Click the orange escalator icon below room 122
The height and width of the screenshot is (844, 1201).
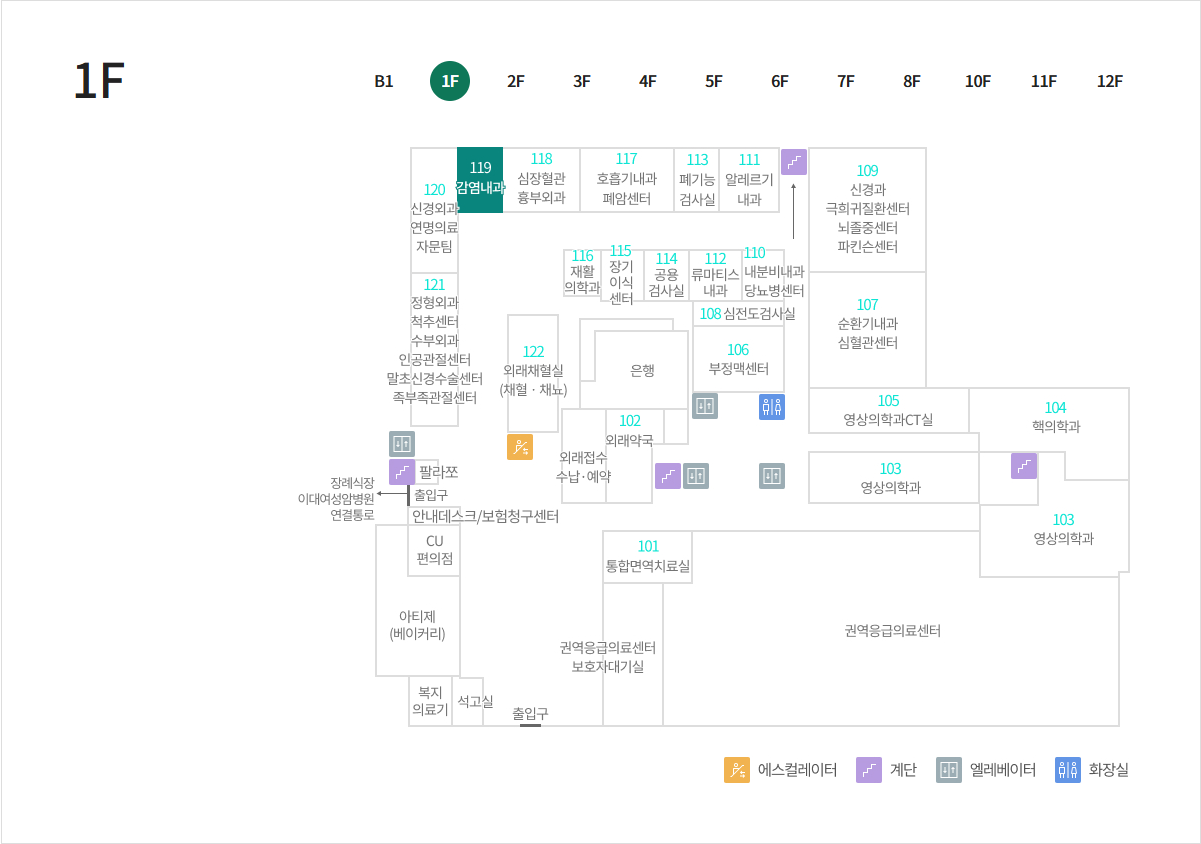520,447
